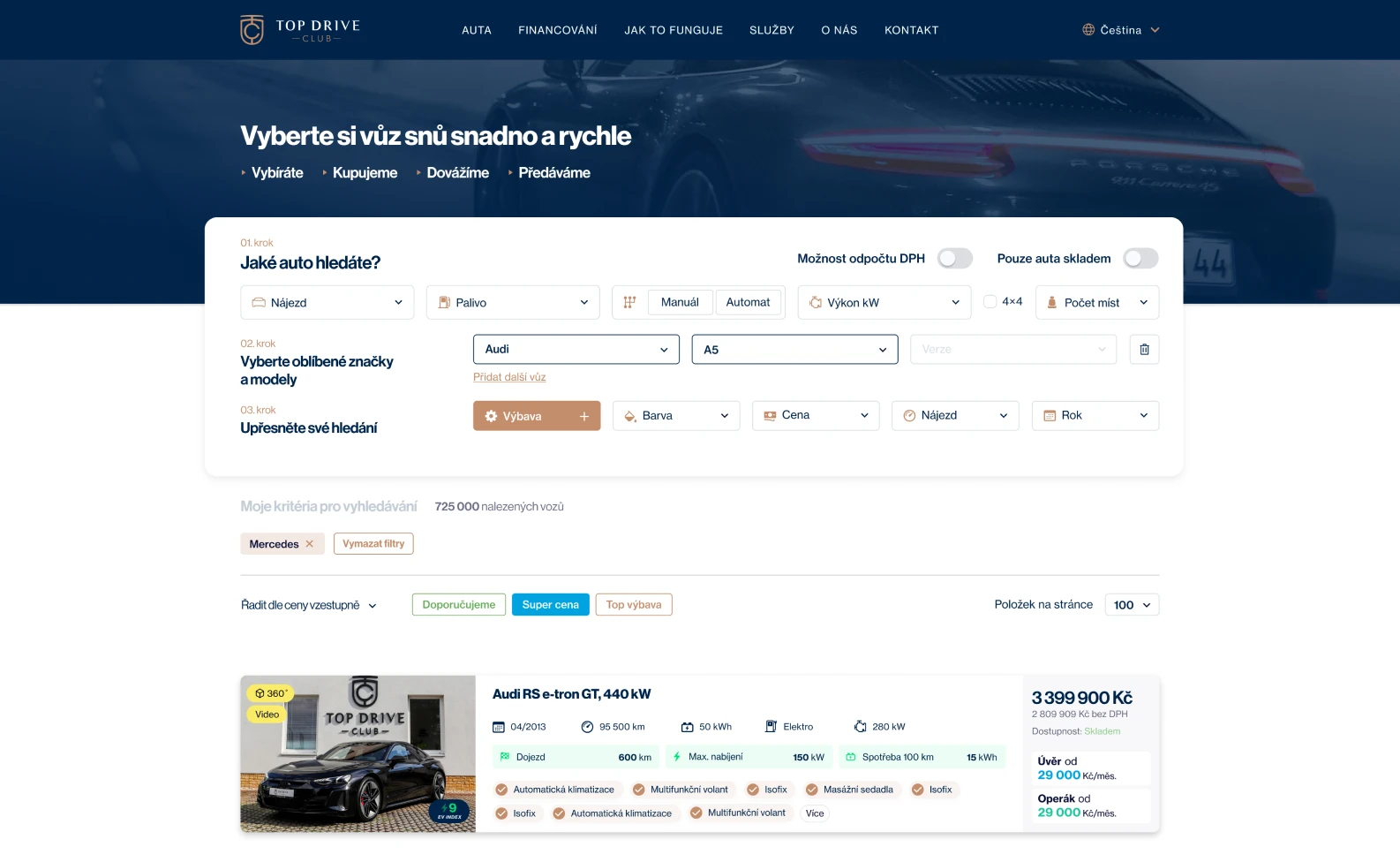Open the A5 model dropdown

pyautogui.click(x=795, y=349)
